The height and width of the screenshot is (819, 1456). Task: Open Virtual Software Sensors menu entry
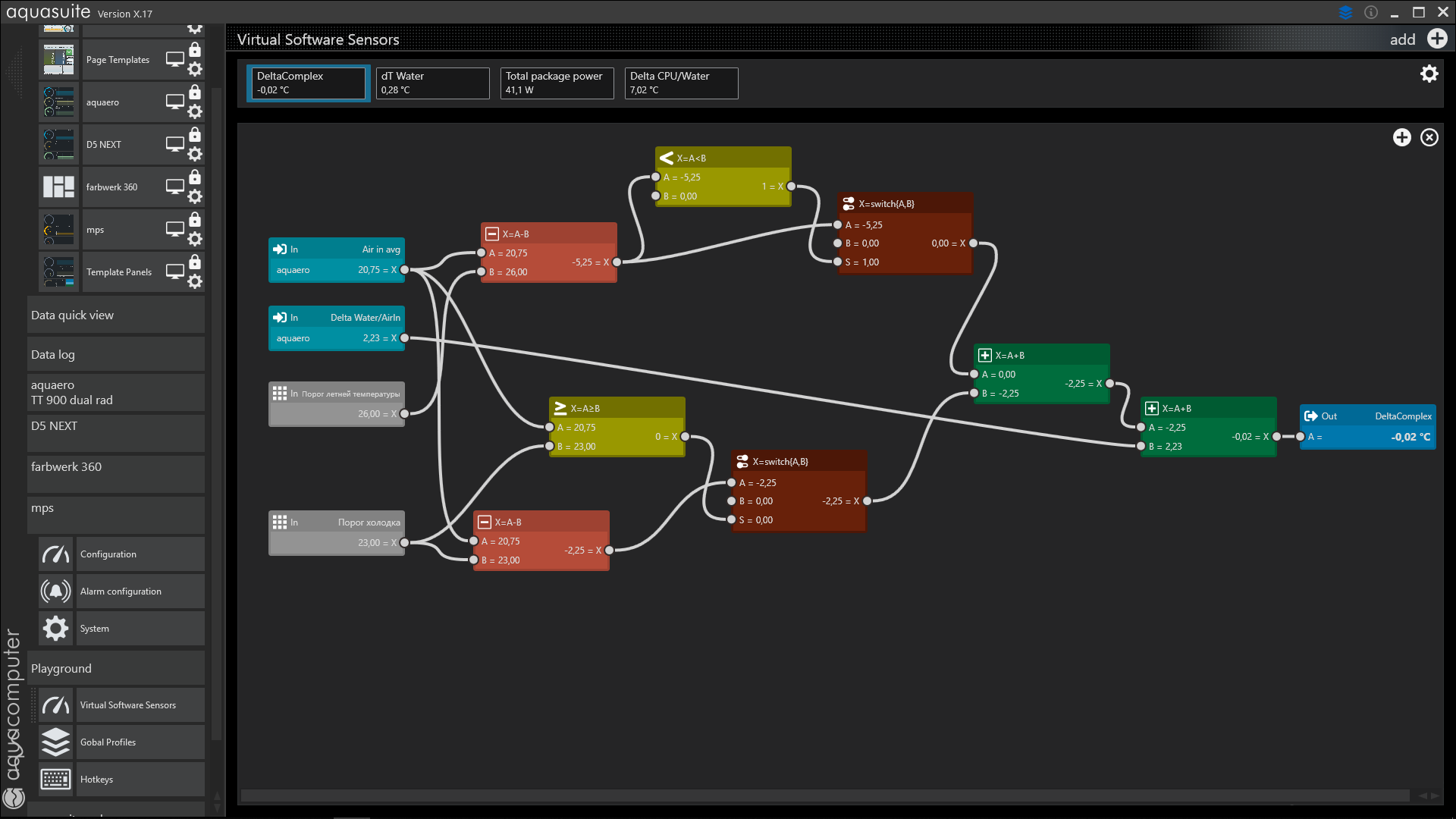(x=128, y=705)
